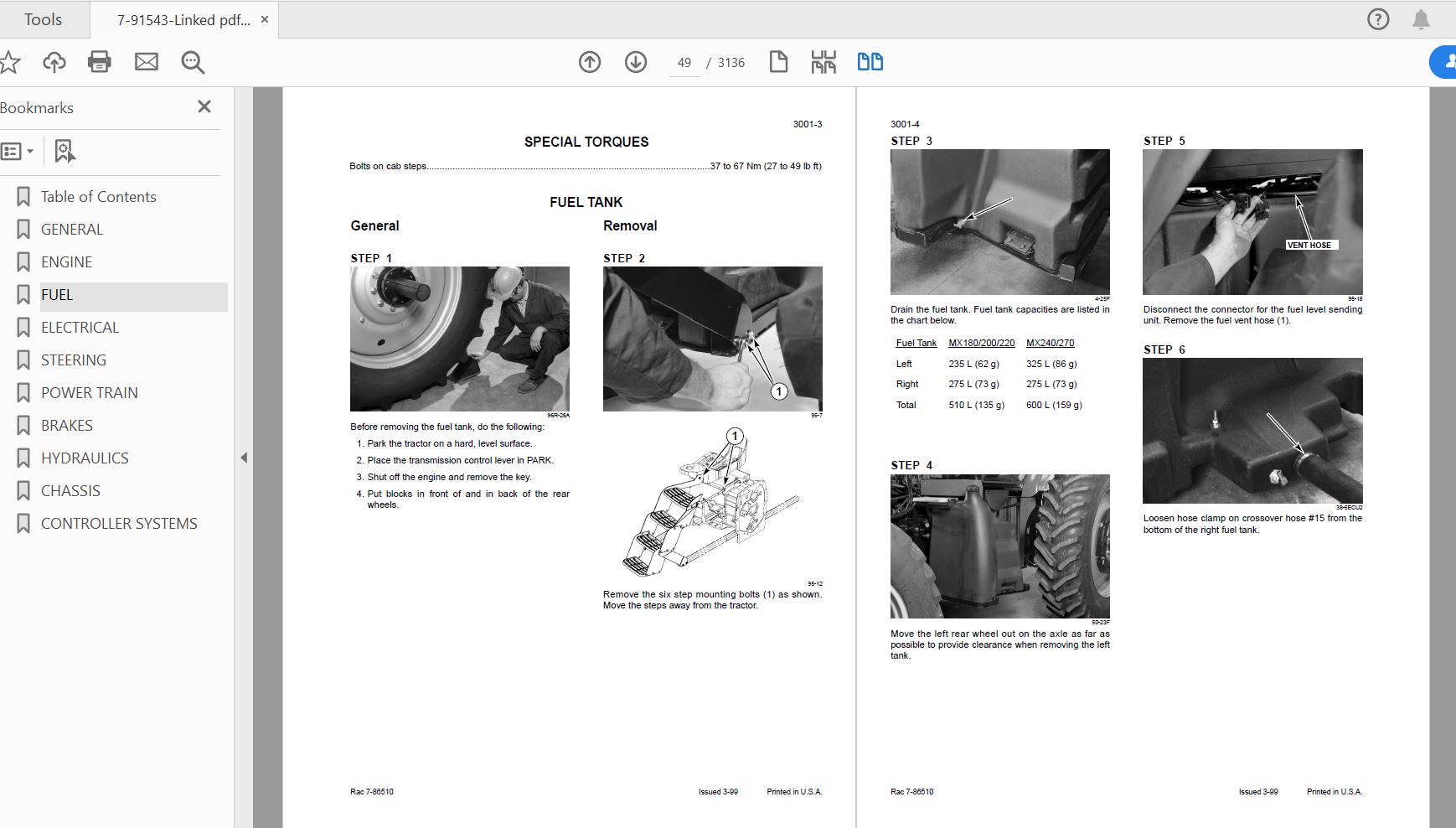This screenshot has width=1456, height=828.
Task: Click the STEP 4 rear wheel photo
Action: coord(1000,546)
